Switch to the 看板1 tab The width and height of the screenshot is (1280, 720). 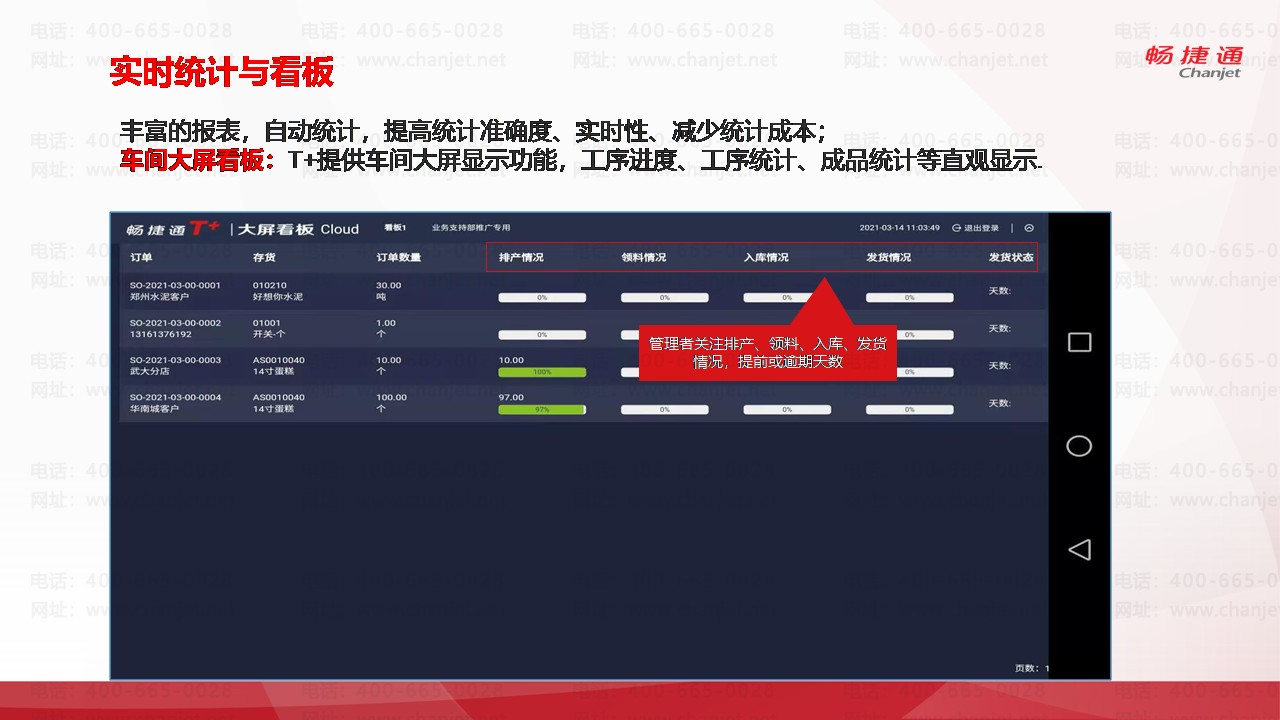click(x=395, y=228)
